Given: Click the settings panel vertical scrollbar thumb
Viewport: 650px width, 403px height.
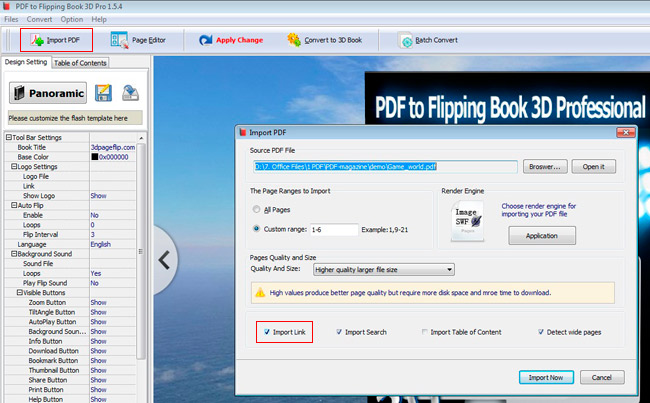Looking at the screenshot, I should pos(141,251).
